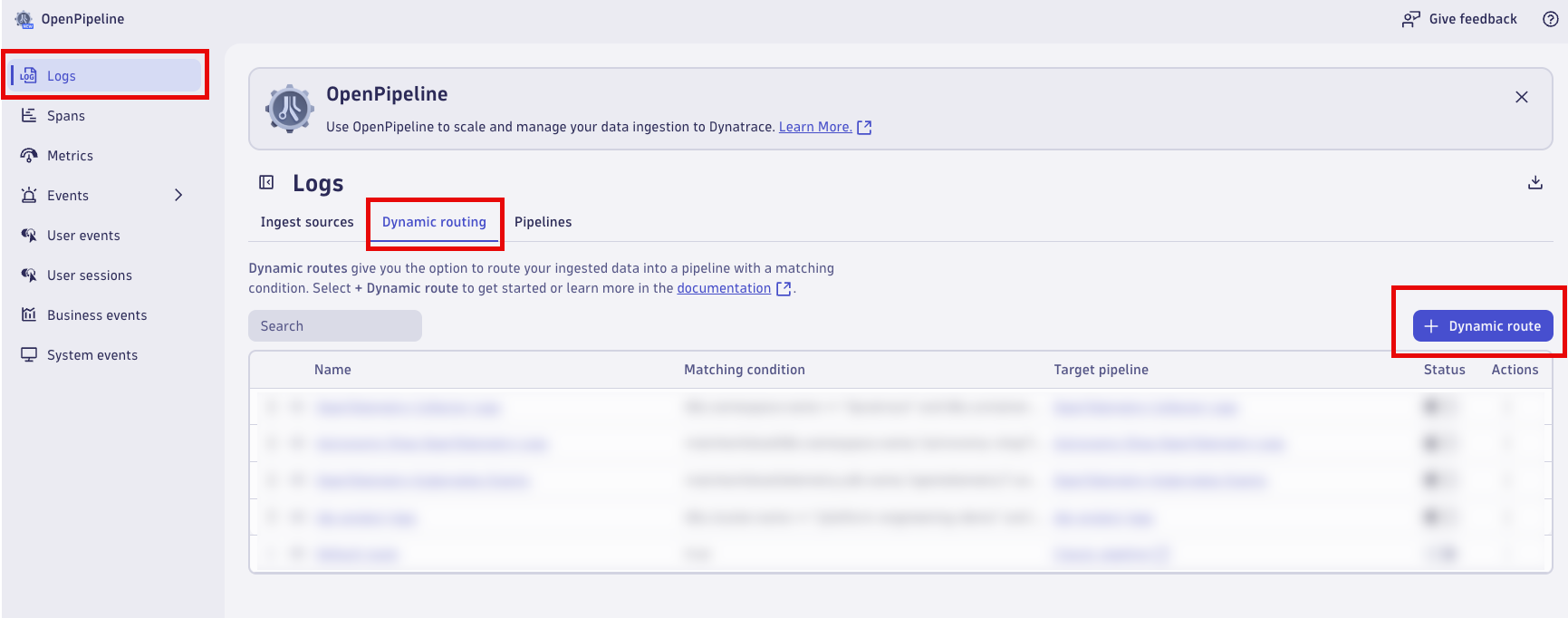The height and width of the screenshot is (618, 1568).
Task: Select User events in the sidebar
Action: point(106,236)
